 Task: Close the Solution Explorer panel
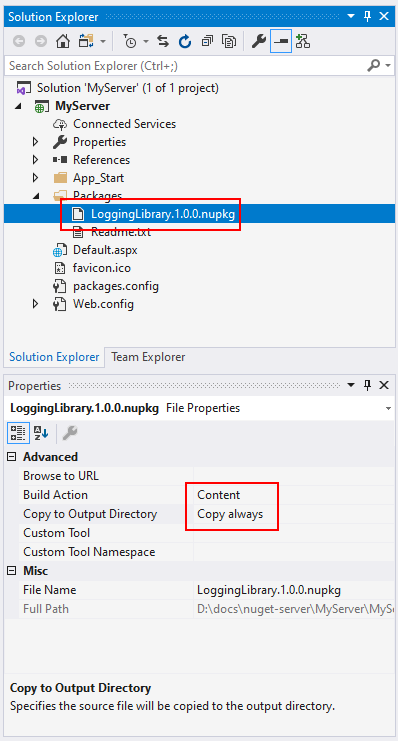pos(384,17)
